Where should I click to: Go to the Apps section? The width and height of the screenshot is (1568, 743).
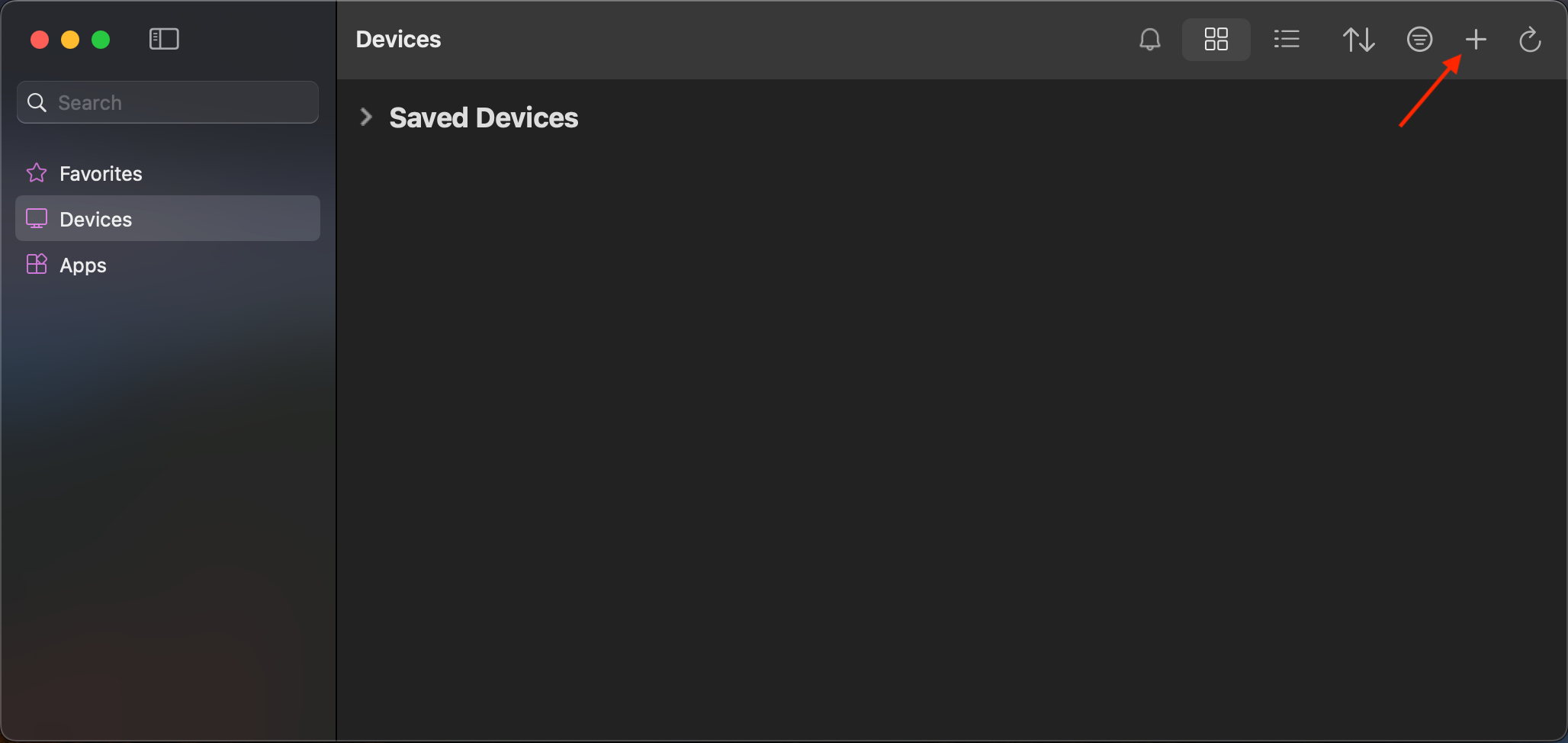(x=82, y=265)
